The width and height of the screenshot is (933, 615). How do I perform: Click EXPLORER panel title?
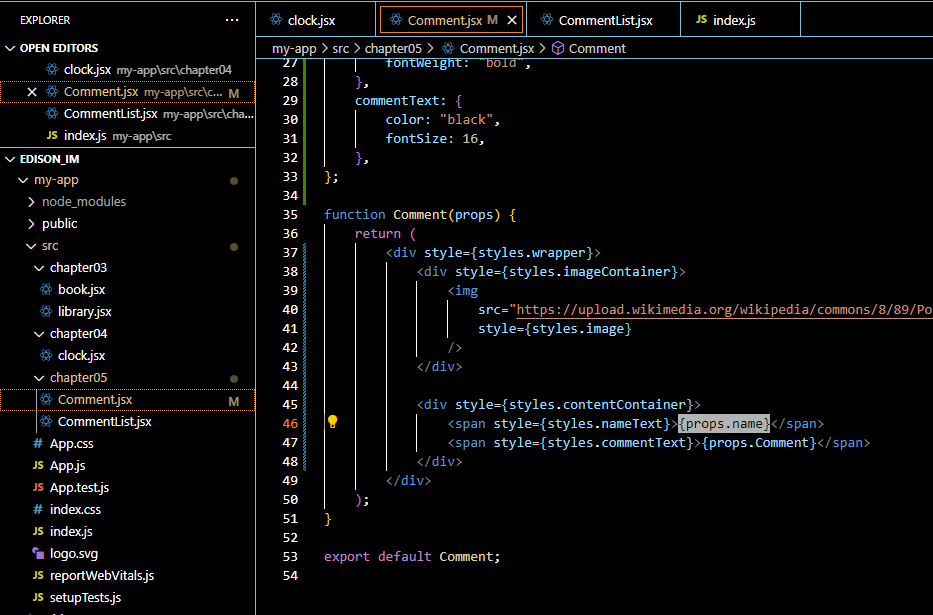(45, 20)
